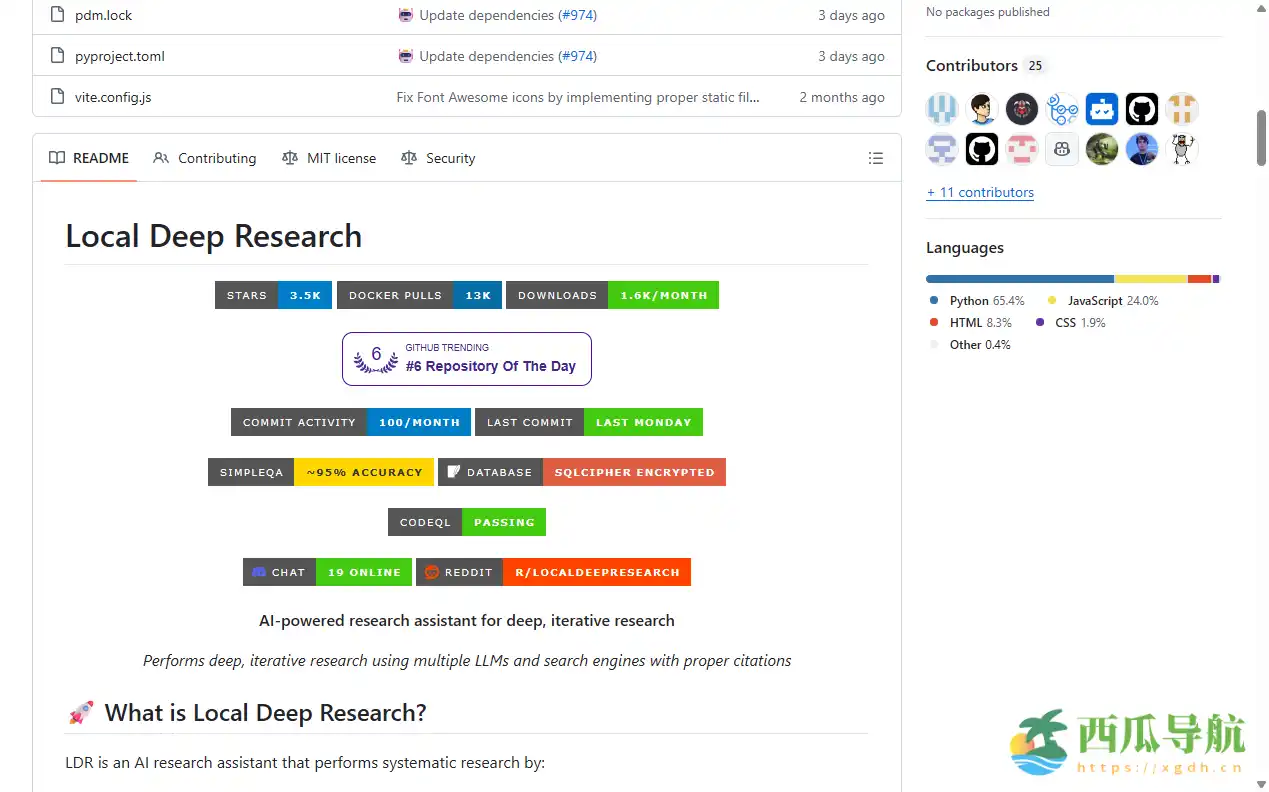This screenshot has height=792, width=1269.
Task: Click the MIT license scales icon
Action: [290, 158]
